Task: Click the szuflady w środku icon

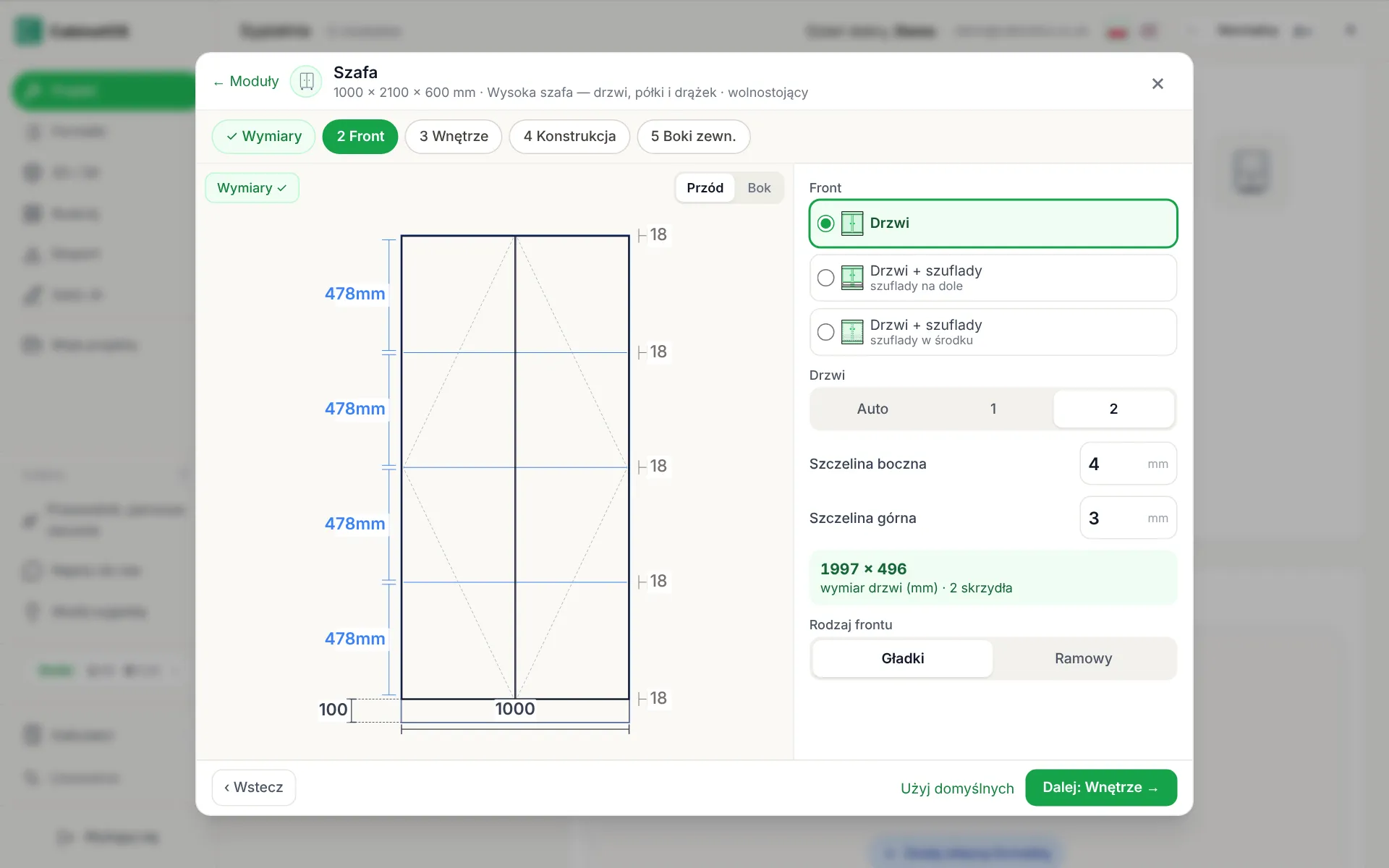Action: (x=852, y=332)
